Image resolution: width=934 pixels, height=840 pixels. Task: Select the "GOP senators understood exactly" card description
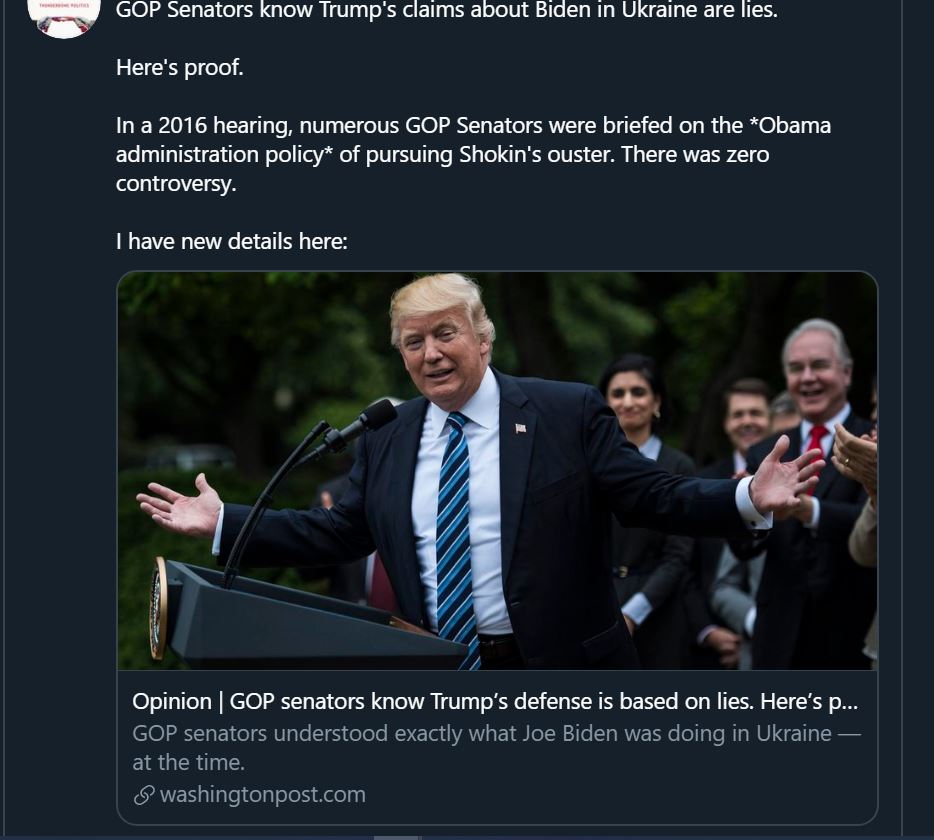(x=496, y=748)
